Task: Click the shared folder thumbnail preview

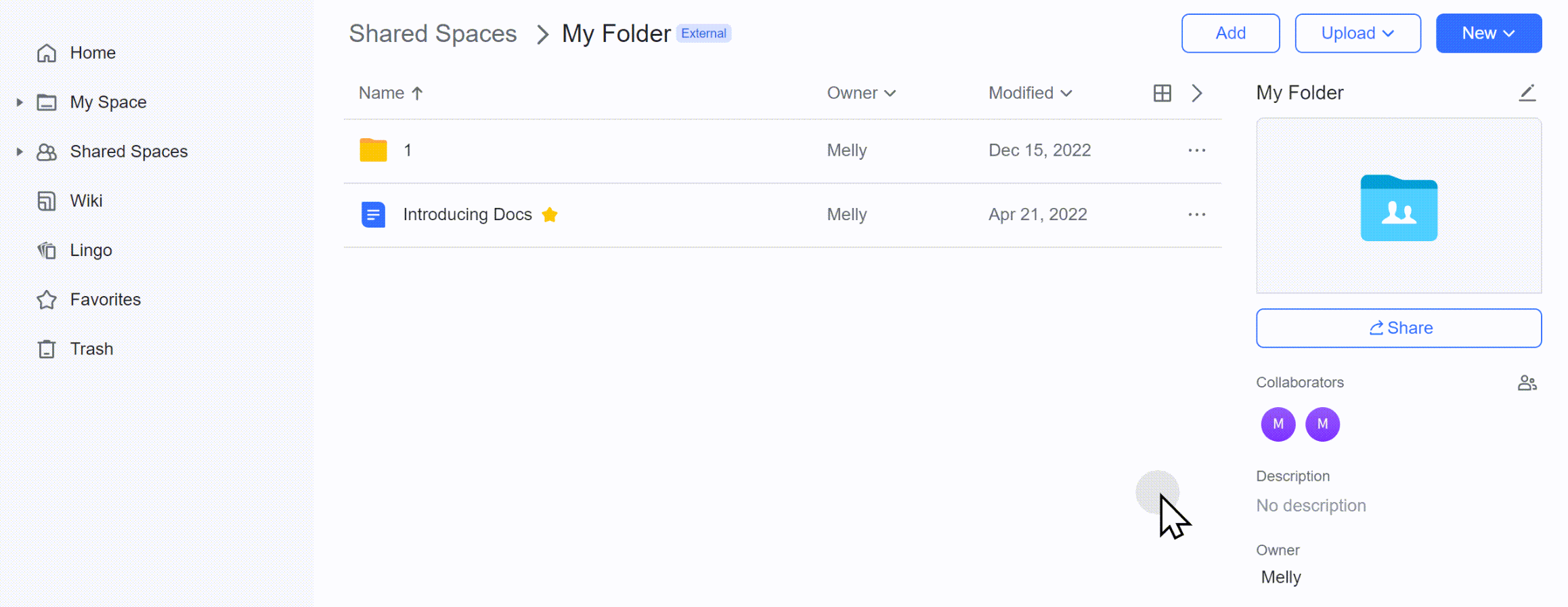Action: point(1399,206)
